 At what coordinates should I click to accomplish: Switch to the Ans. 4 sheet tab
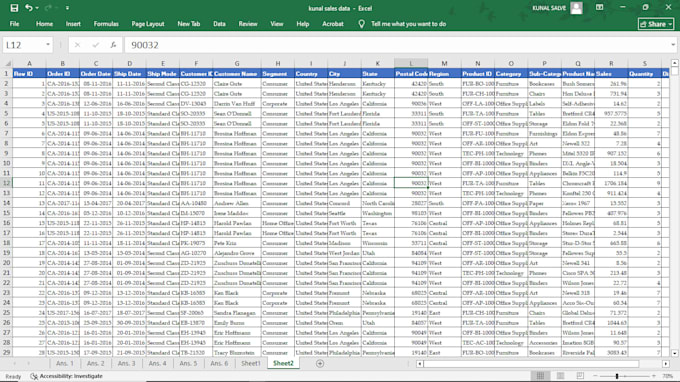coord(157,363)
